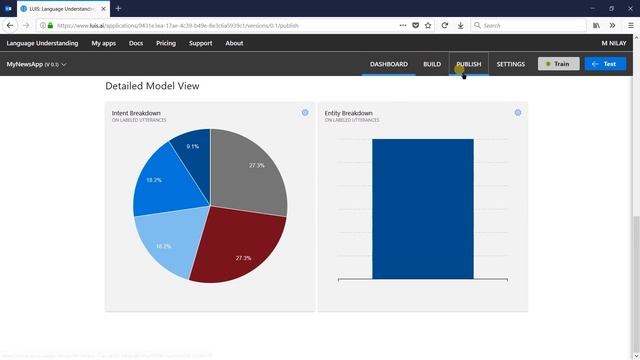Open the library bookshelf icon

(596, 25)
